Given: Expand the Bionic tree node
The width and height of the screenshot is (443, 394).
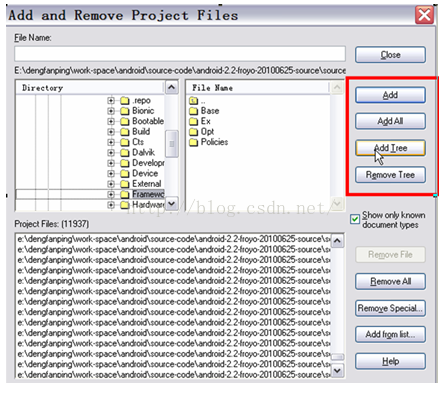Looking at the screenshot, I should [111, 111].
